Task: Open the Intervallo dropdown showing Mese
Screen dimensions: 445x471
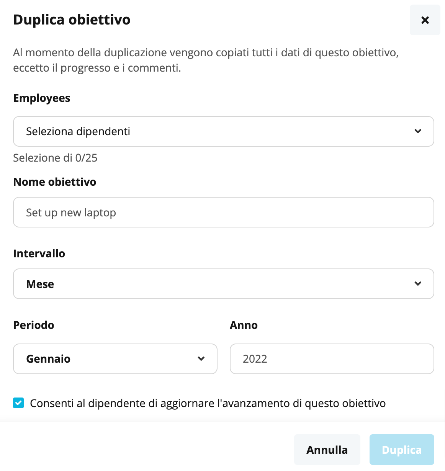Action: pos(223,284)
